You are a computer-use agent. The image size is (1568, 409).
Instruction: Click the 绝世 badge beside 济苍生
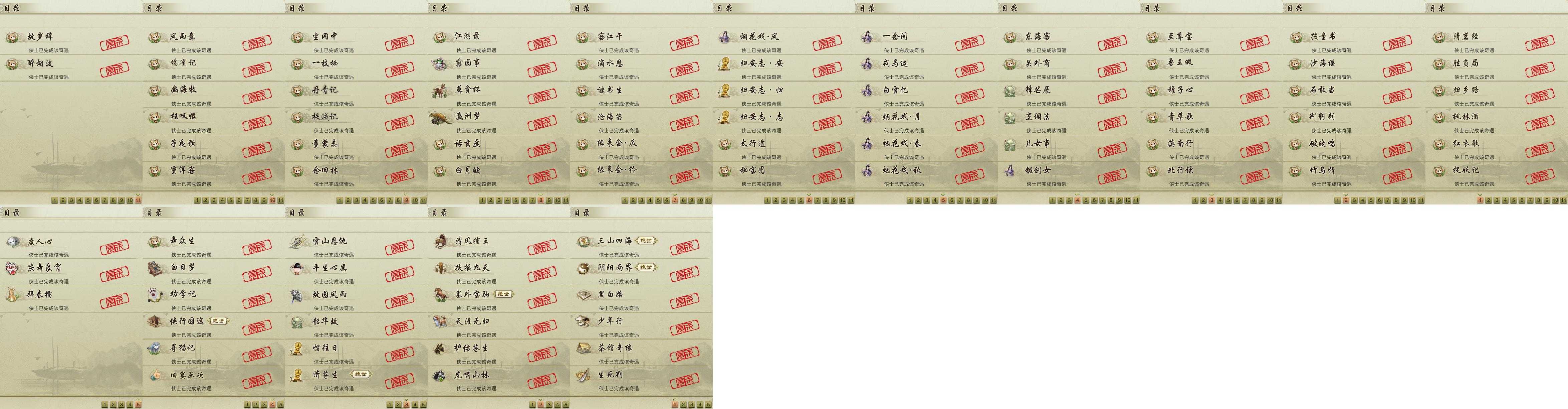click(360, 374)
